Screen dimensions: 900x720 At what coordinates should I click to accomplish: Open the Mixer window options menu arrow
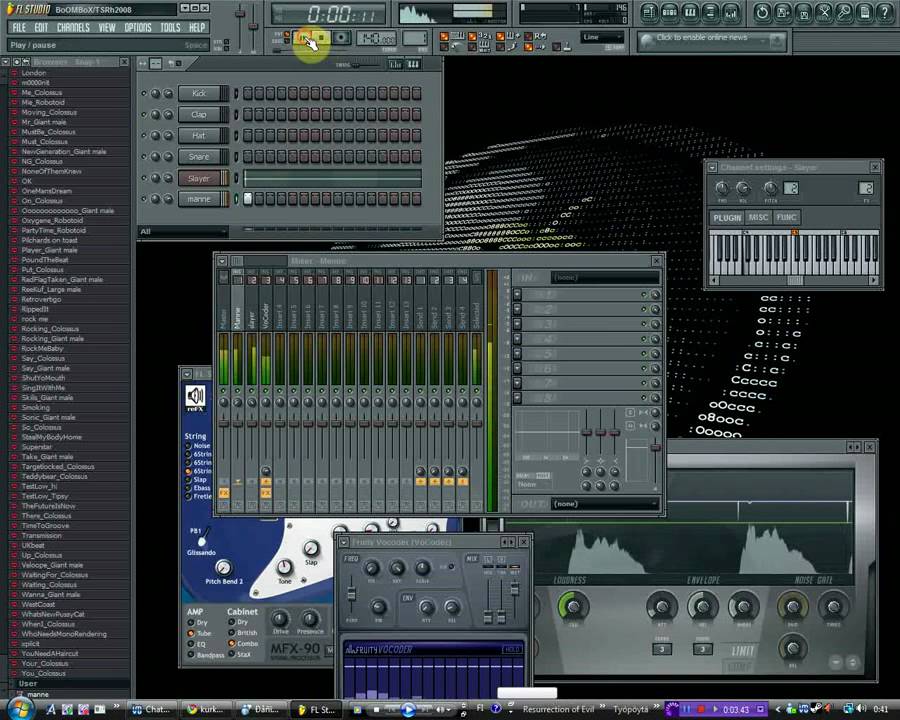(222, 261)
